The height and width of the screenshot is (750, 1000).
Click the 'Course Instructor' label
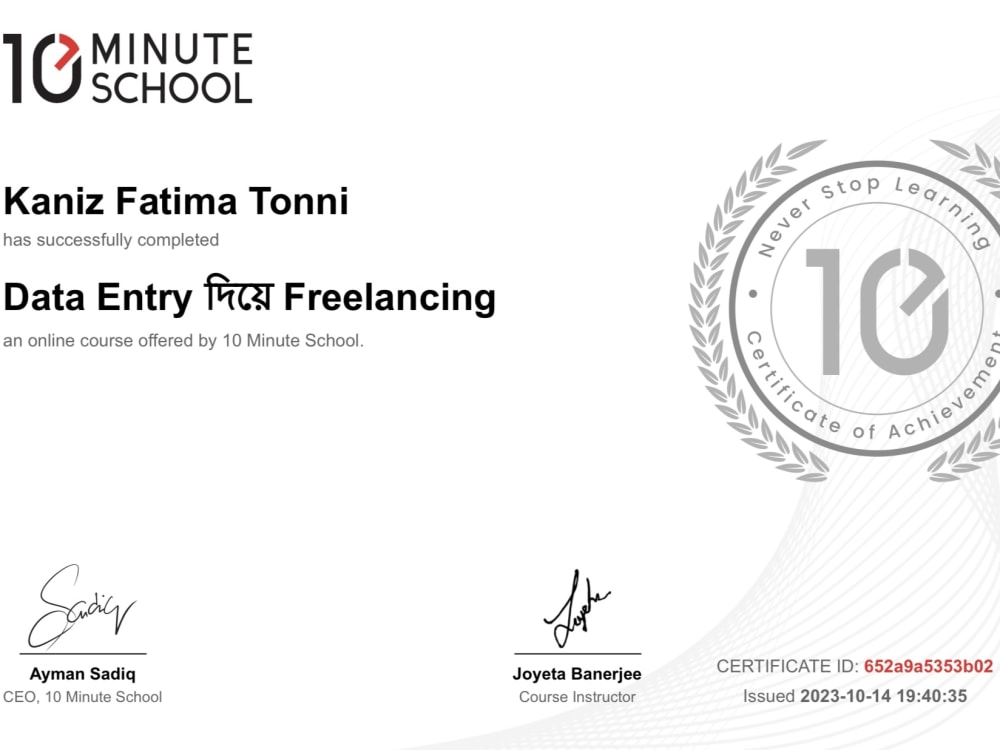(x=577, y=696)
